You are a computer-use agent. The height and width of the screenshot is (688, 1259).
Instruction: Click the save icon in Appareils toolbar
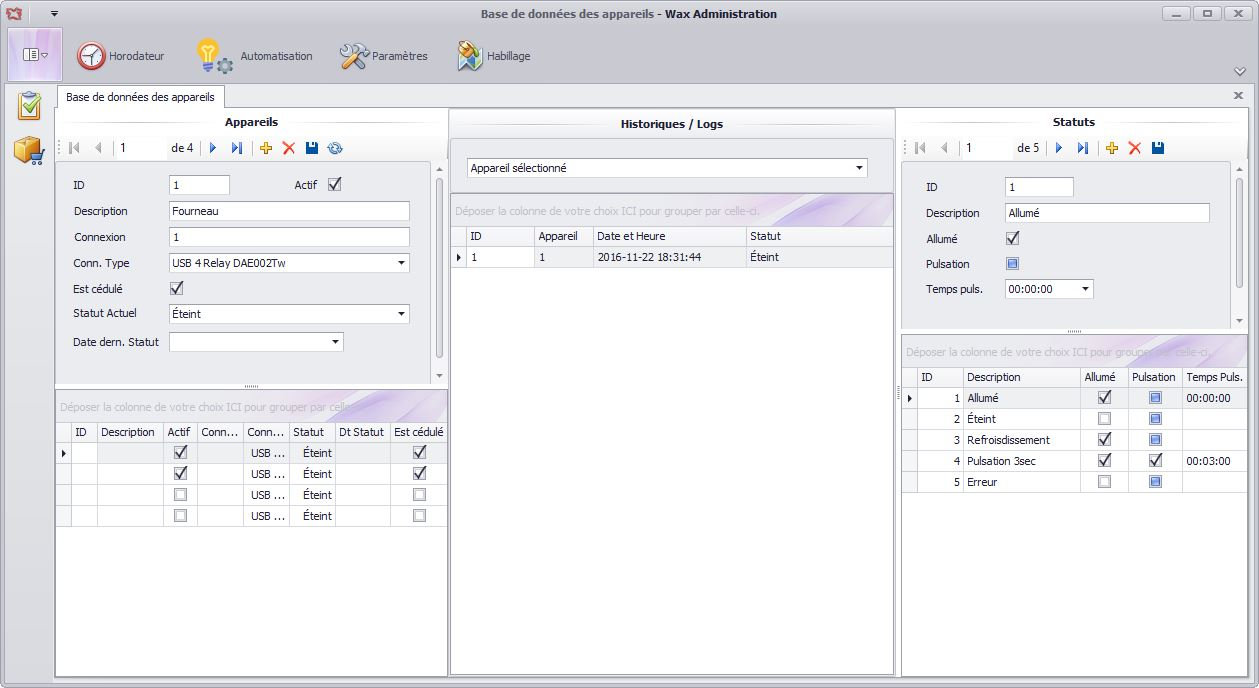[x=312, y=148]
